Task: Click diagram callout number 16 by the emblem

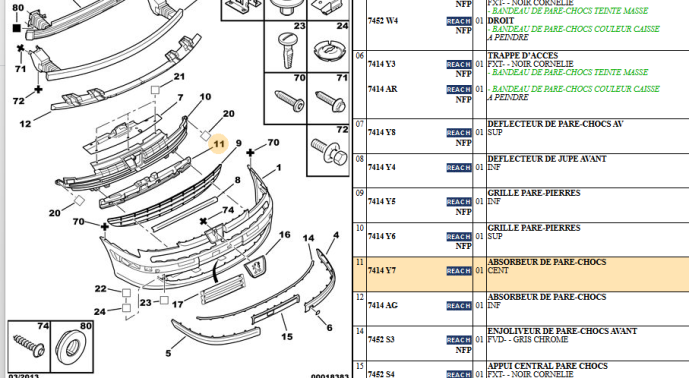Action: pos(285,235)
